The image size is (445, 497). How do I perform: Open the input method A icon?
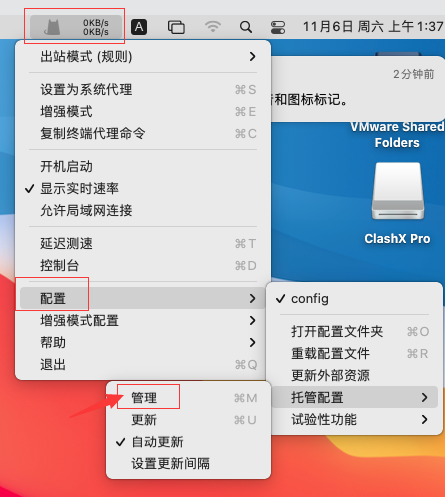139,27
